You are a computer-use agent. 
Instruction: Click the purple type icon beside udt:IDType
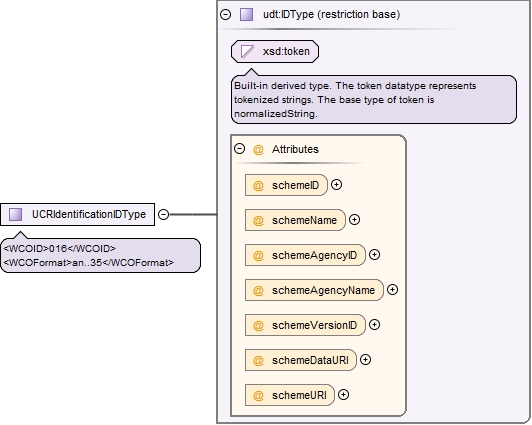coord(246,15)
